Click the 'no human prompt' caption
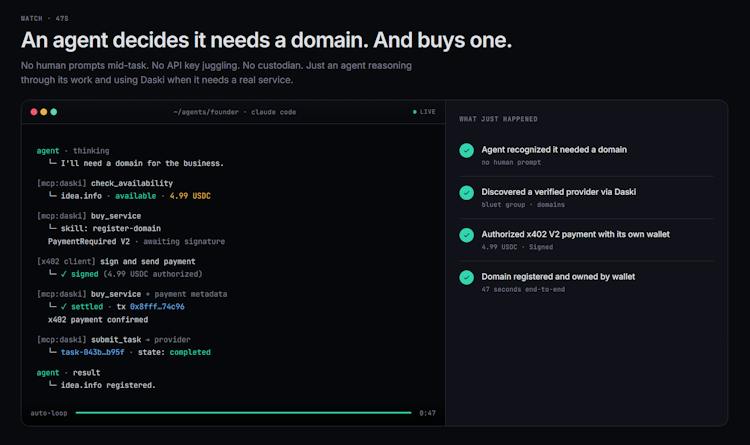This screenshot has height=445, width=750. (x=511, y=163)
